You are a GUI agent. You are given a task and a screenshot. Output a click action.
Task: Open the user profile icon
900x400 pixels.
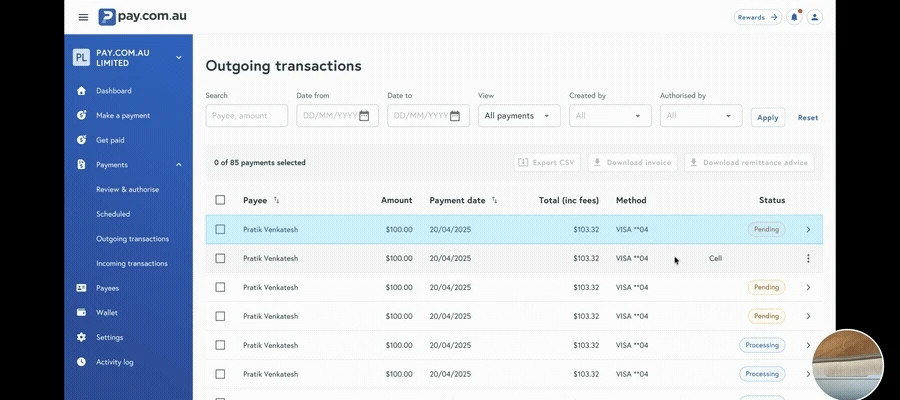click(x=814, y=17)
